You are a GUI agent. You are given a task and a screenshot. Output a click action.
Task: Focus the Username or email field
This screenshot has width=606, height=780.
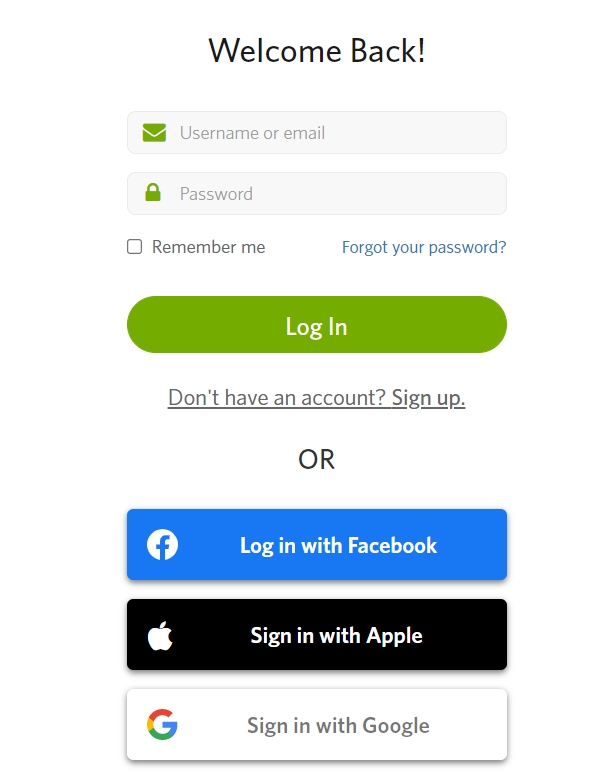click(x=317, y=133)
